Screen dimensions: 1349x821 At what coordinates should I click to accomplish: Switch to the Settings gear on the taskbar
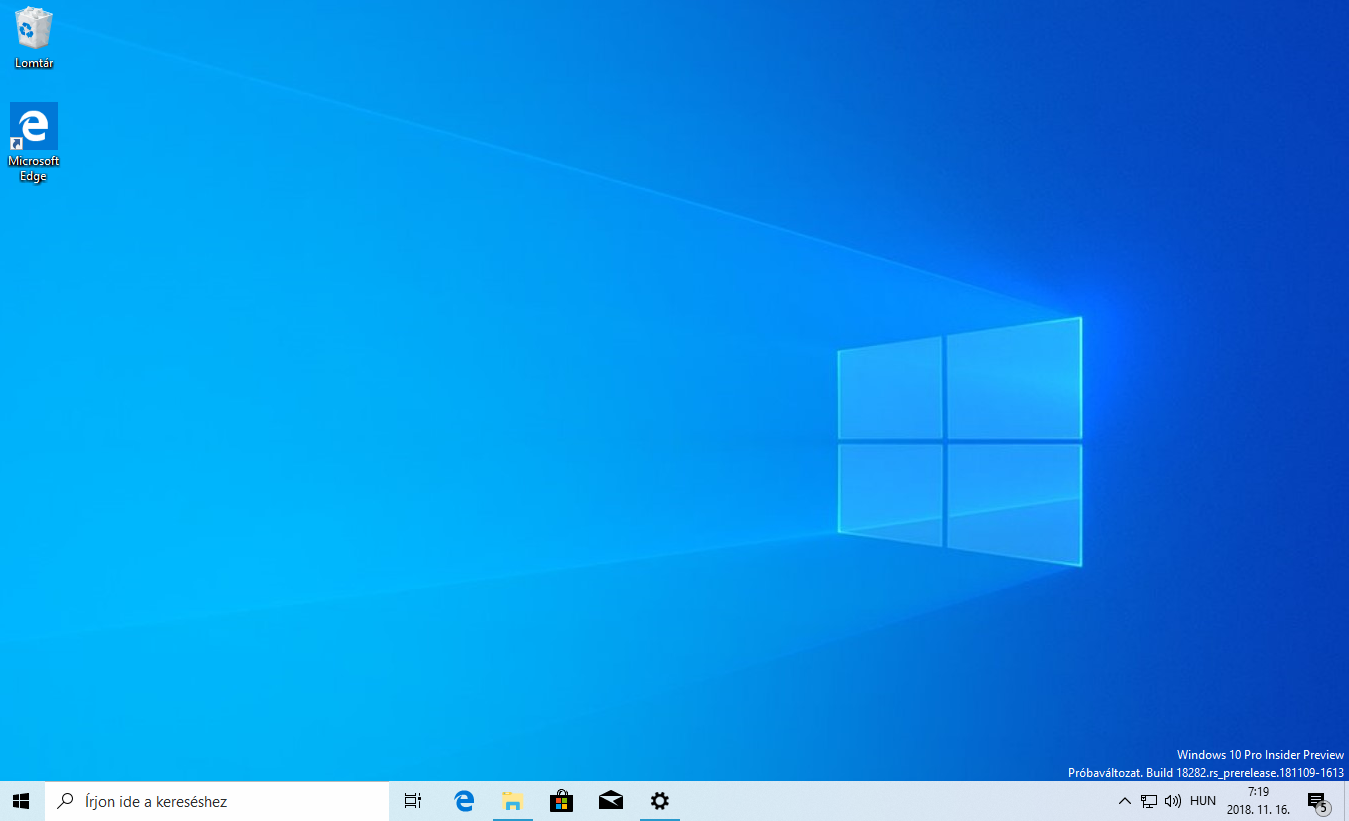(659, 801)
